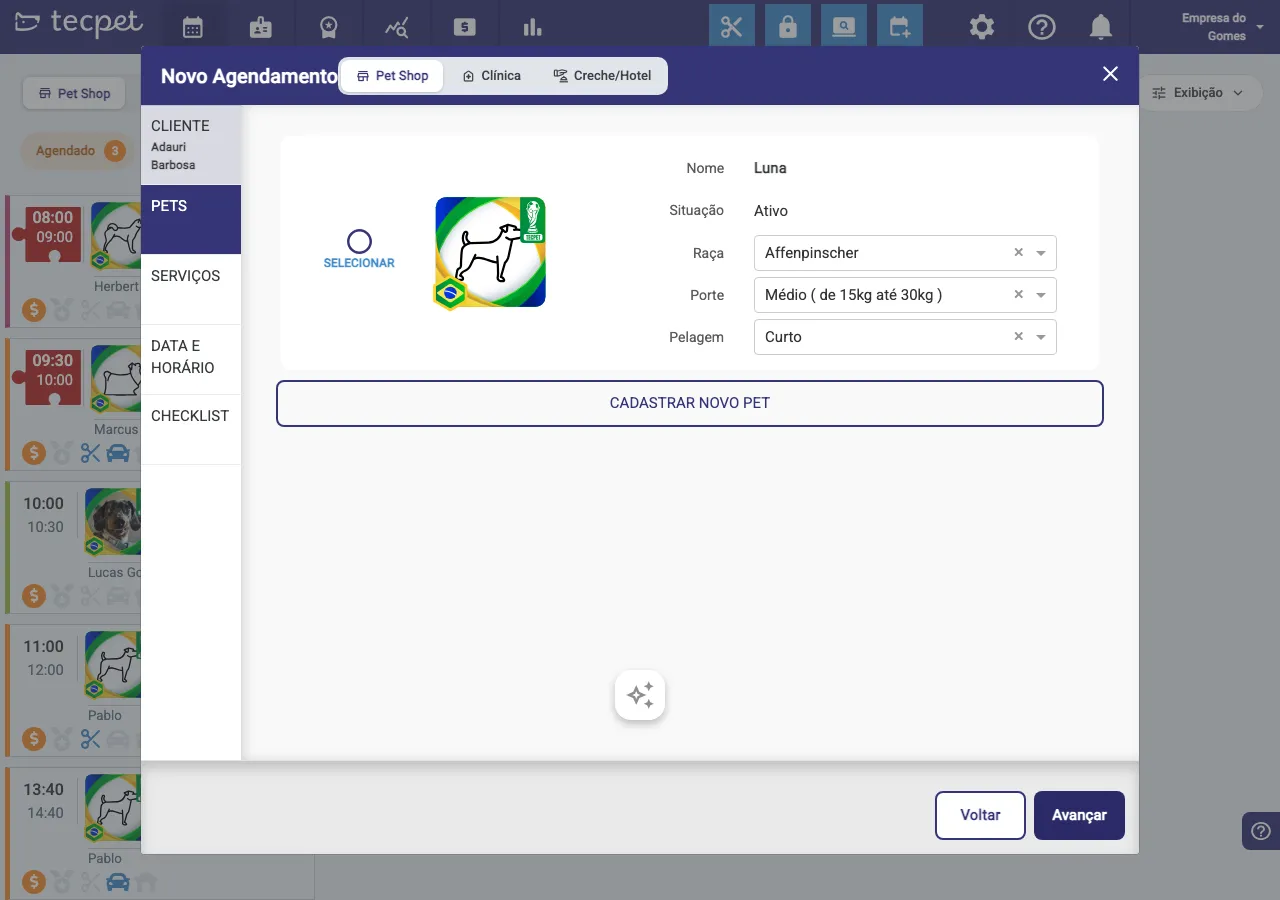Open the bar chart reports icon
1280x900 pixels.
point(532,27)
